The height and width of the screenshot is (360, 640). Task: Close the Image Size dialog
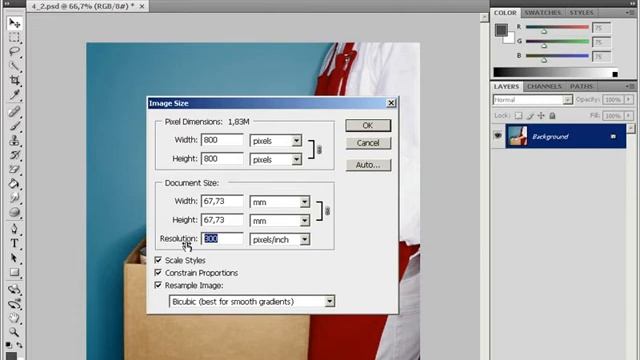pyautogui.click(x=391, y=103)
